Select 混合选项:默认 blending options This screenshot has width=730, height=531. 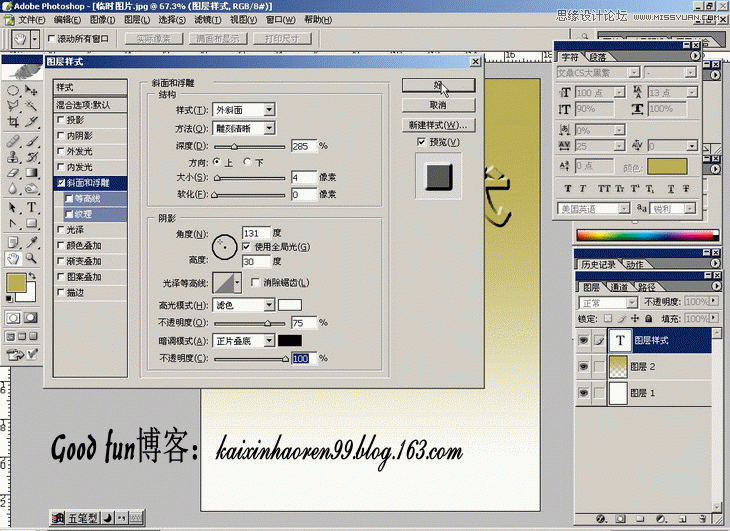[x=90, y=105]
